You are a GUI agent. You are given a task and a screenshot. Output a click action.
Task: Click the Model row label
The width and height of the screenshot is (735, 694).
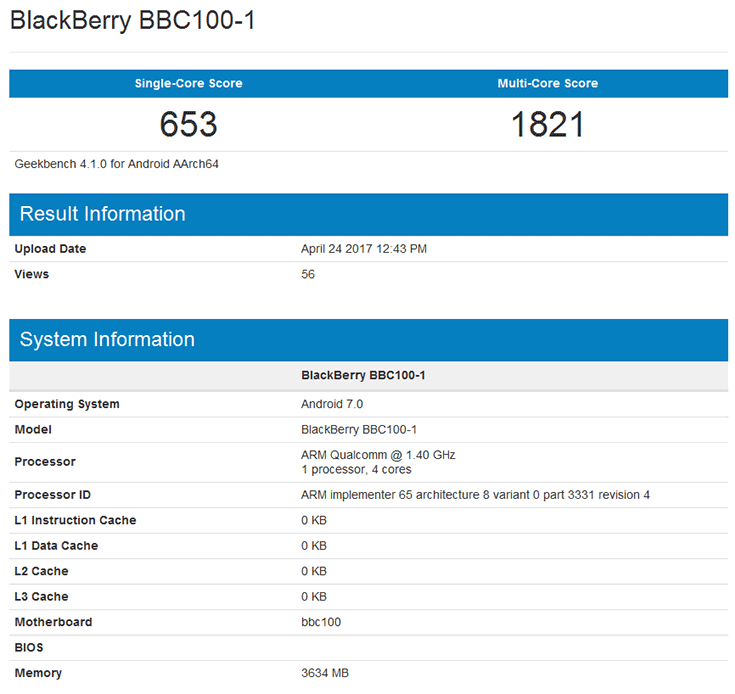coord(33,430)
